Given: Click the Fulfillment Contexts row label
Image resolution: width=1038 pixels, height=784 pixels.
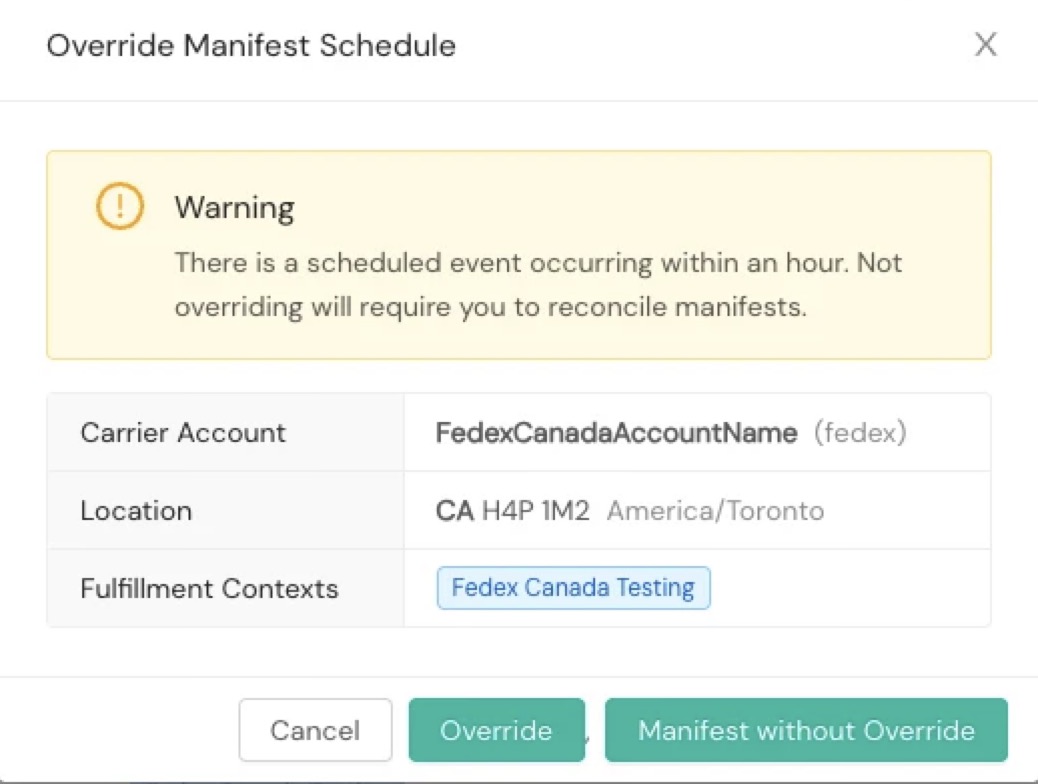Looking at the screenshot, I should (209, 588).
